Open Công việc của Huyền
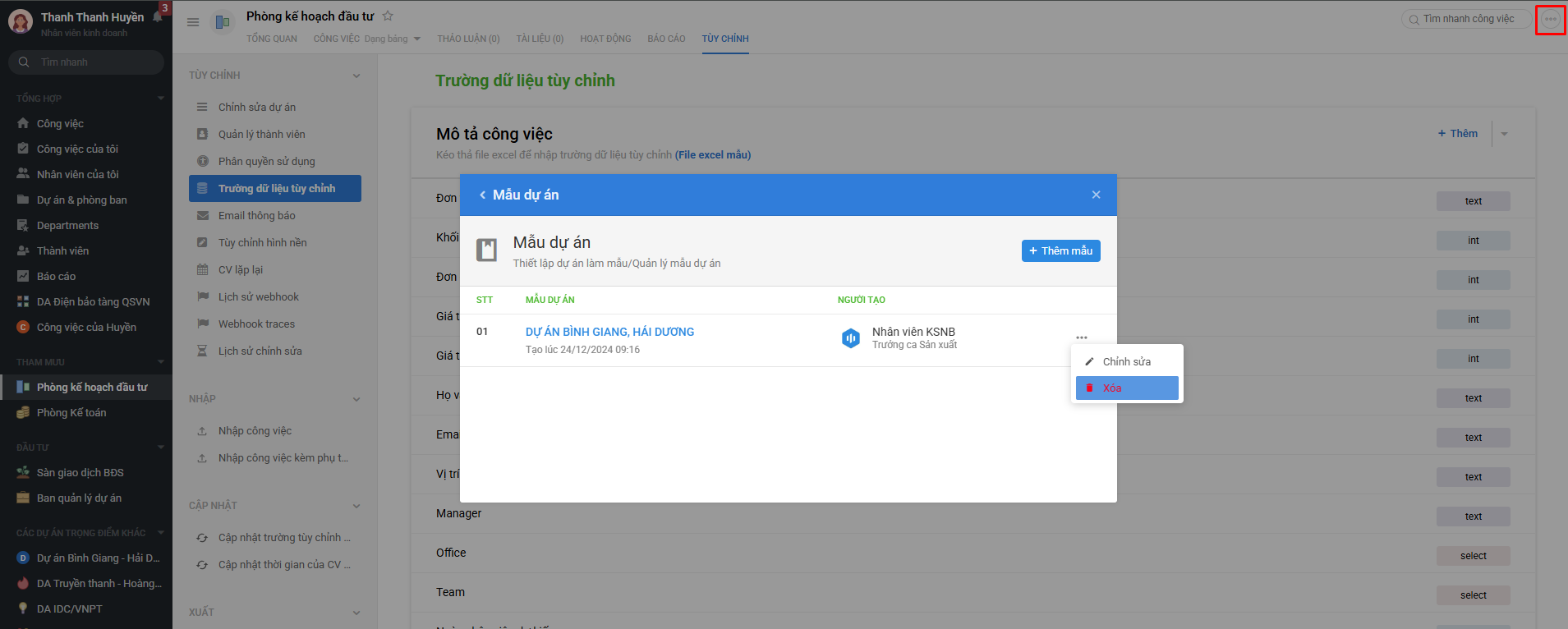Screen dimensions: 1568x629 (86, 327)
